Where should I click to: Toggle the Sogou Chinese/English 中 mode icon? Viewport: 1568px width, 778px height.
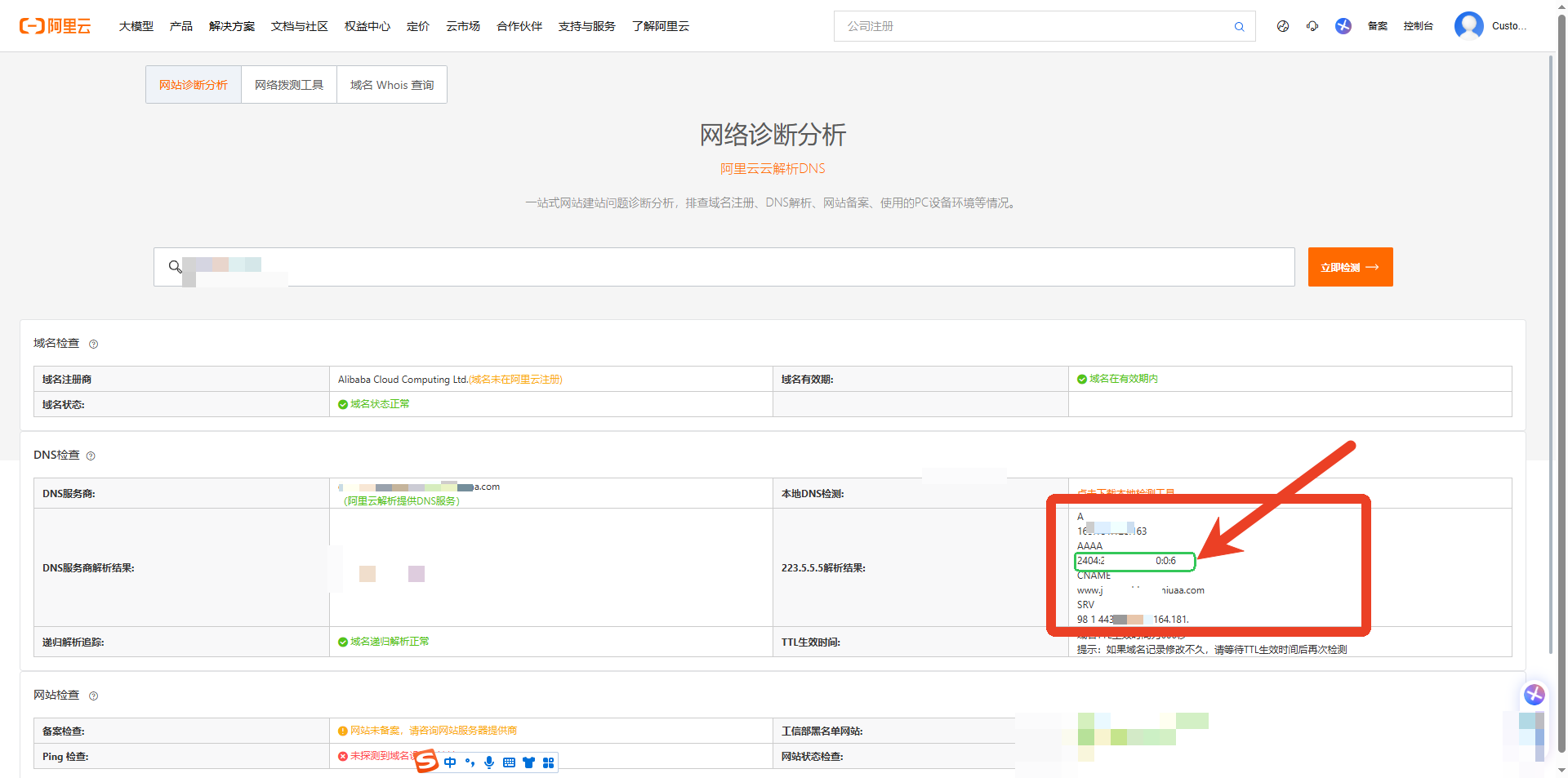[450, 762]
